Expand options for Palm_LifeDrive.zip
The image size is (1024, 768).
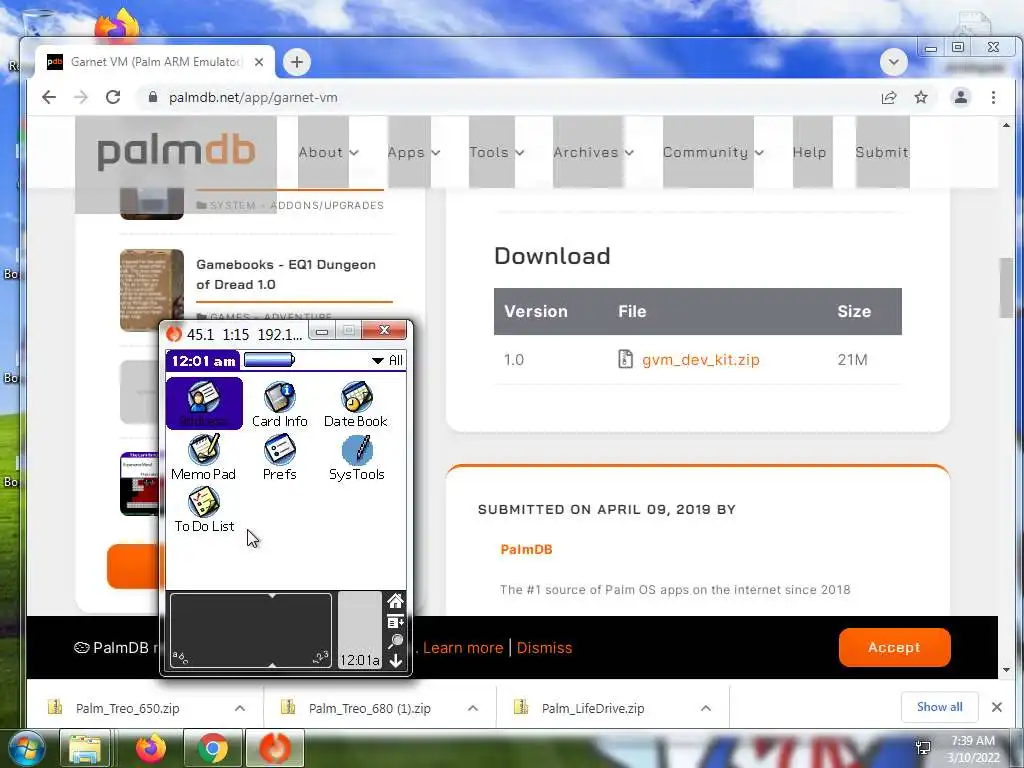pos(705,708)
